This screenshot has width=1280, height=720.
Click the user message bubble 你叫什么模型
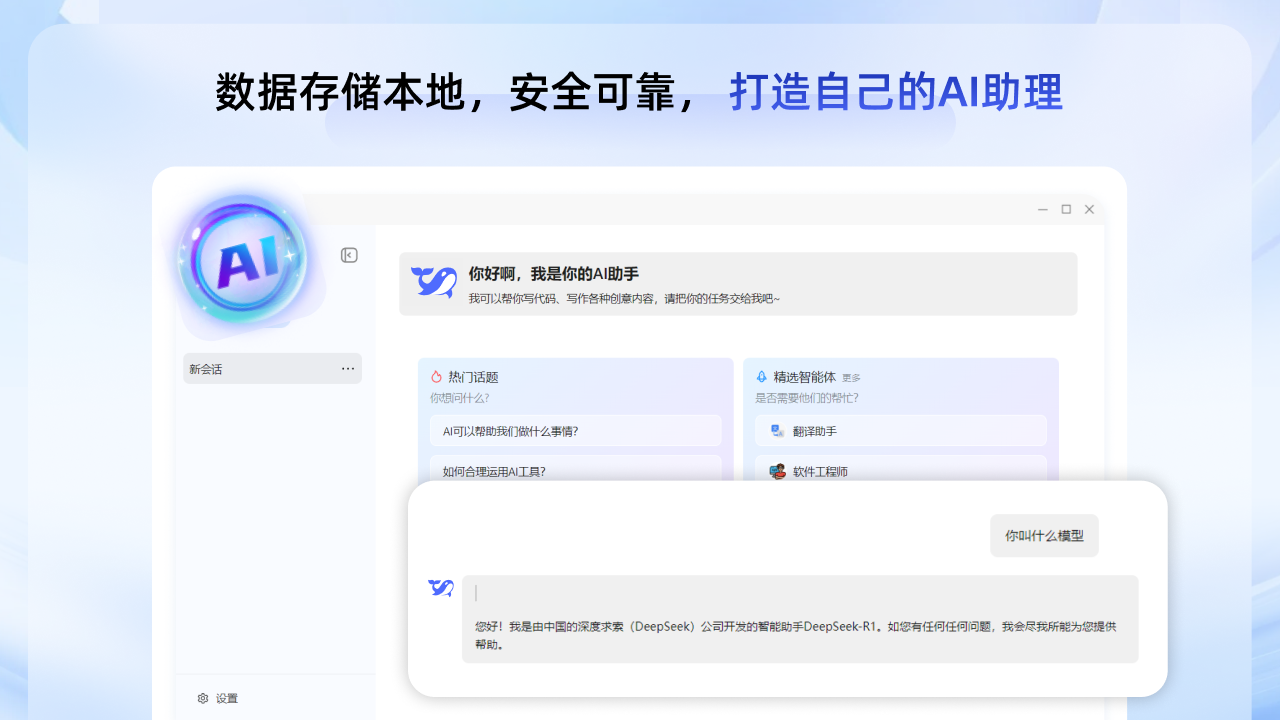(x=1044, y=535)
